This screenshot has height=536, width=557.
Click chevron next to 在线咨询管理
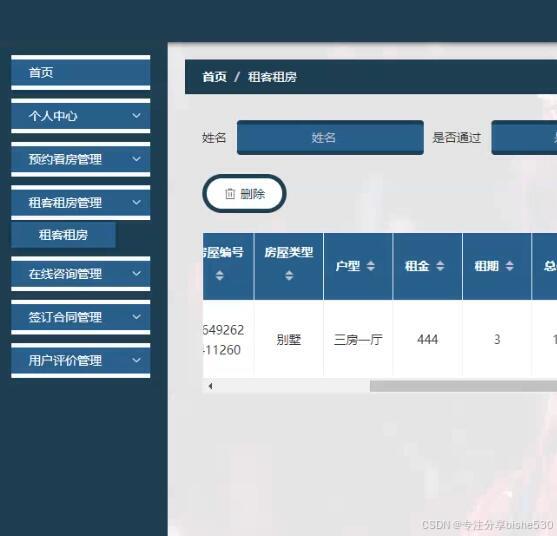136,274
